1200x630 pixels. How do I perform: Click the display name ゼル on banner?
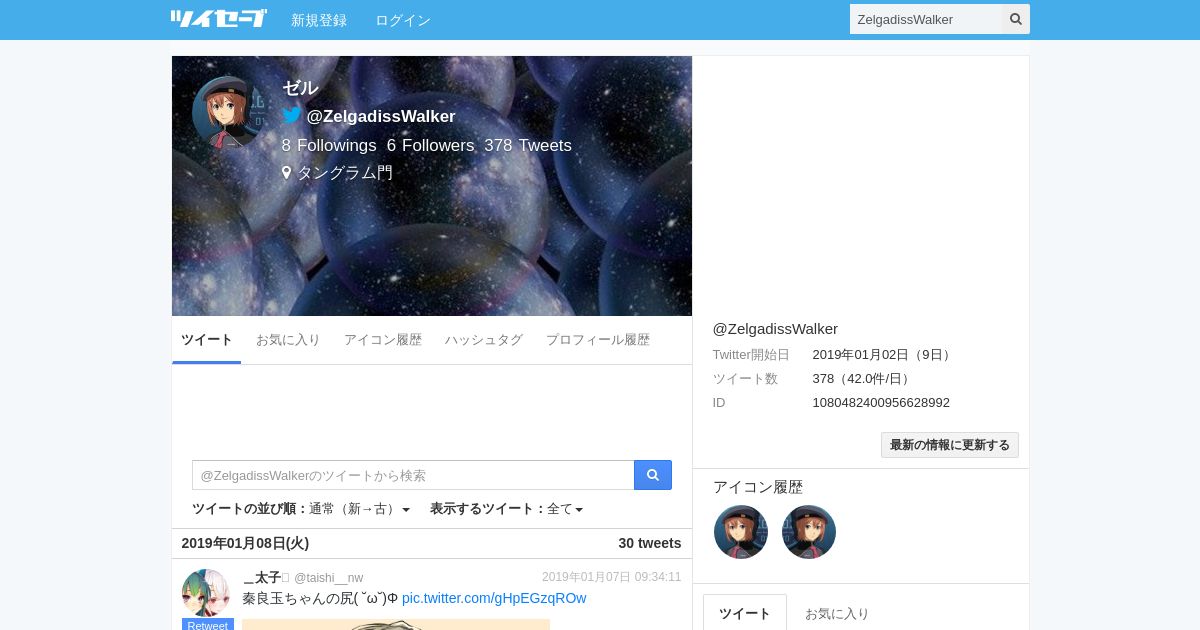point(300,88)
